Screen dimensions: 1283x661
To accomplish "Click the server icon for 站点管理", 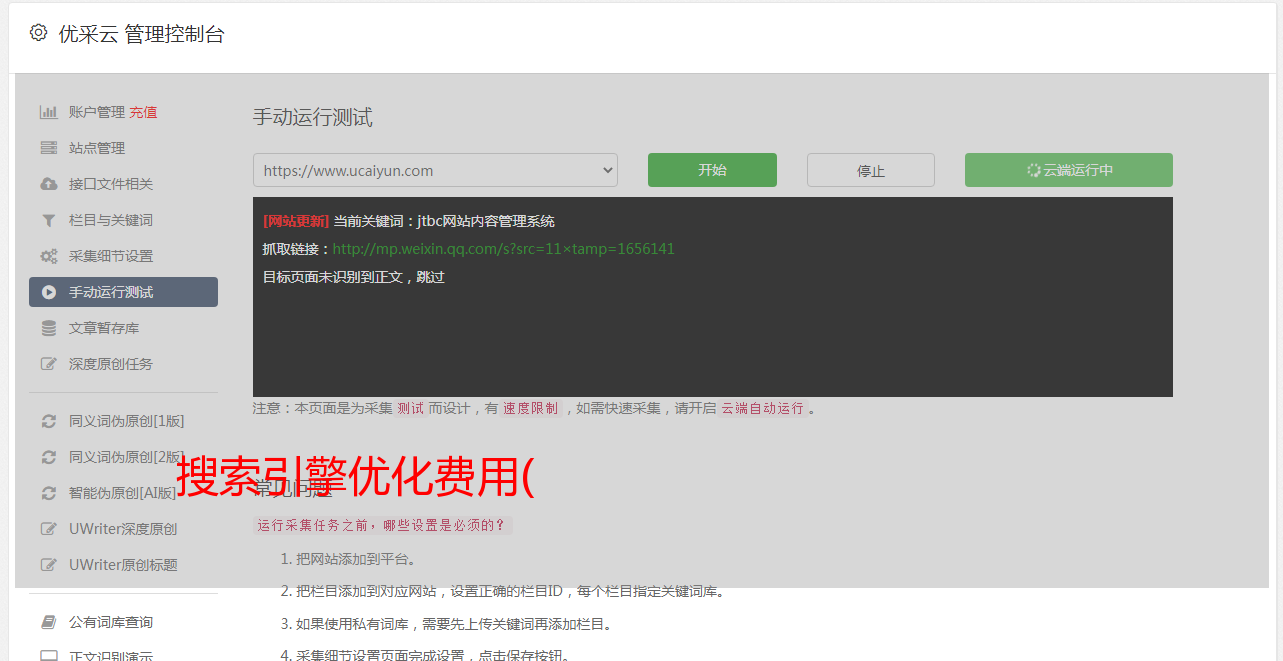I will coord(48,148).
